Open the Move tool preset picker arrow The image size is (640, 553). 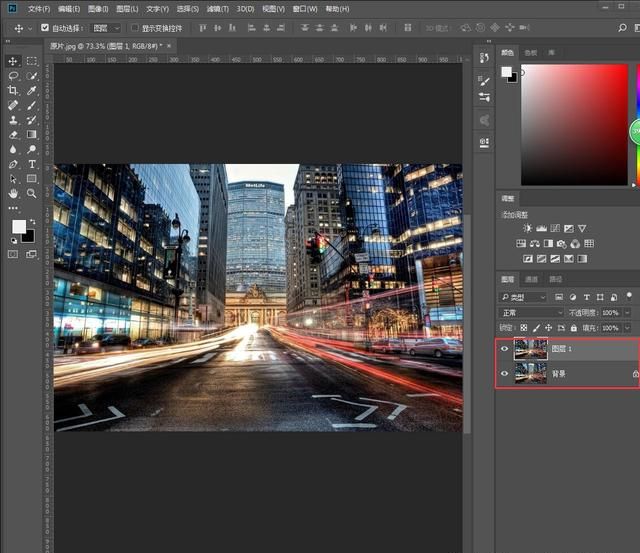[30, 28]
